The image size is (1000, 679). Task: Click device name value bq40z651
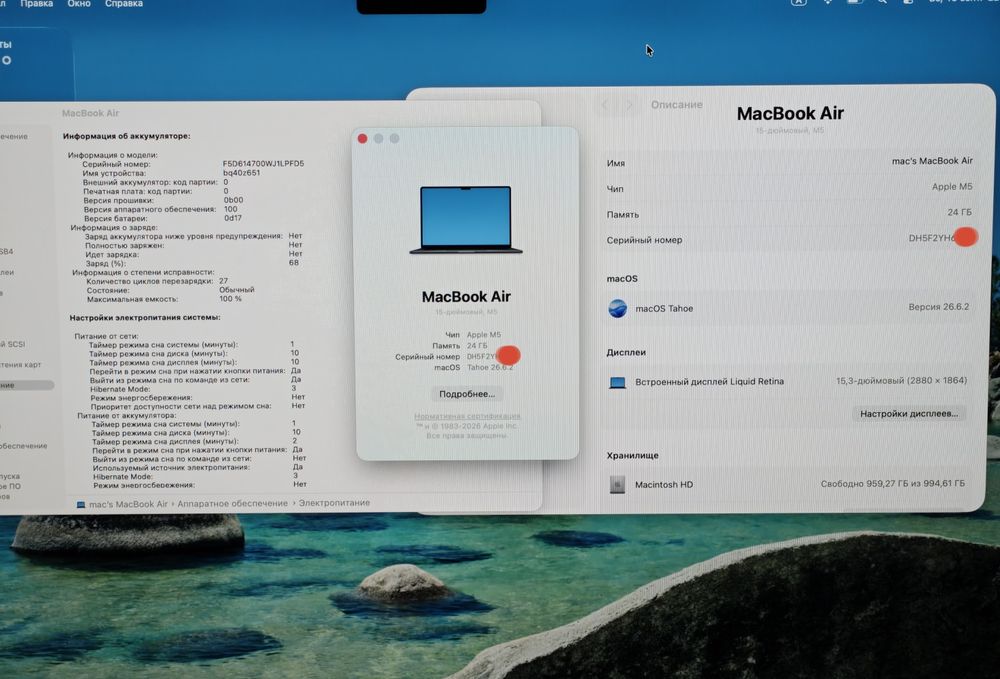pos(241,173)
